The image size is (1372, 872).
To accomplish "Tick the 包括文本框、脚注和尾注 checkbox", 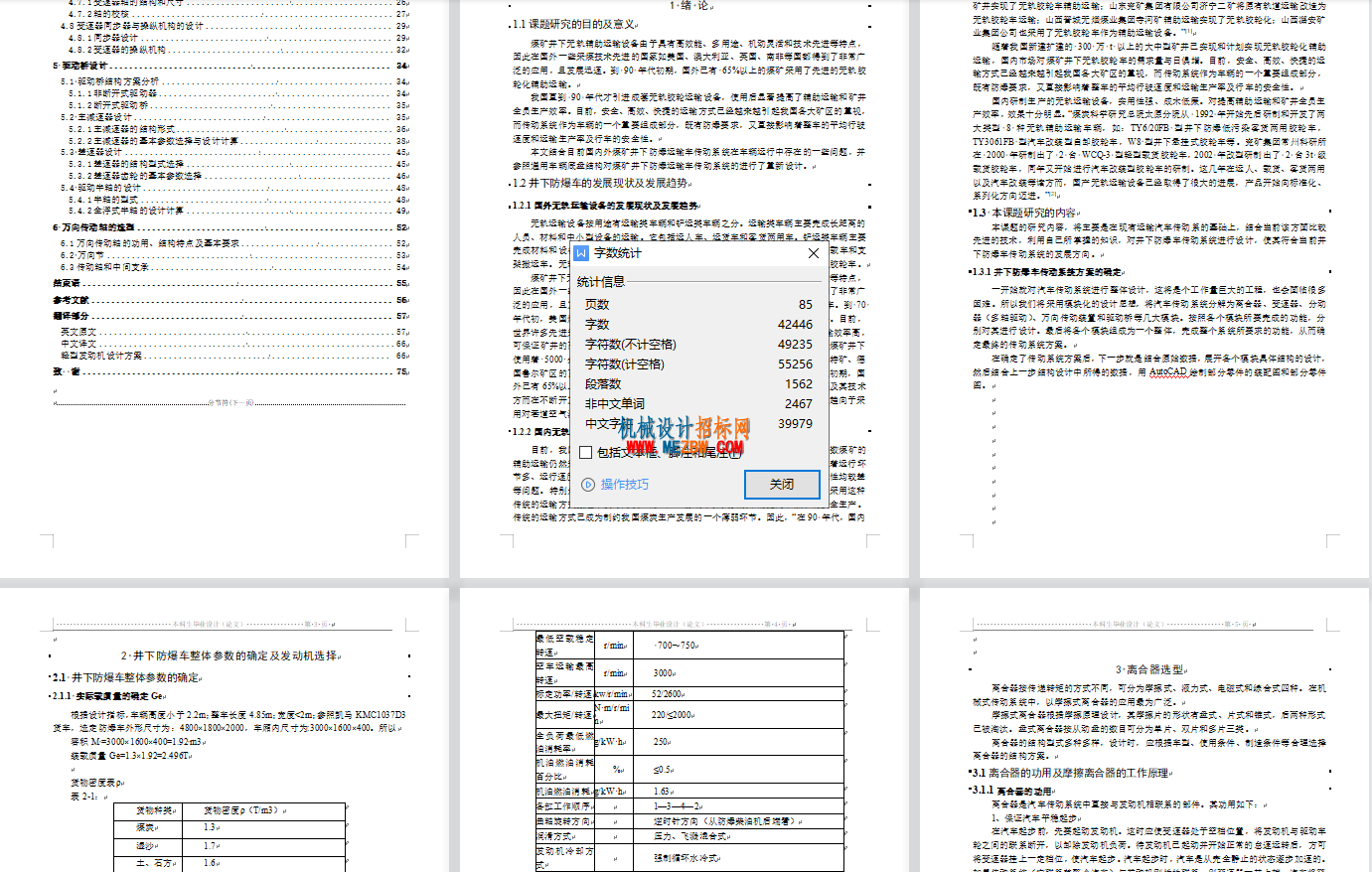I will [586, 452].
